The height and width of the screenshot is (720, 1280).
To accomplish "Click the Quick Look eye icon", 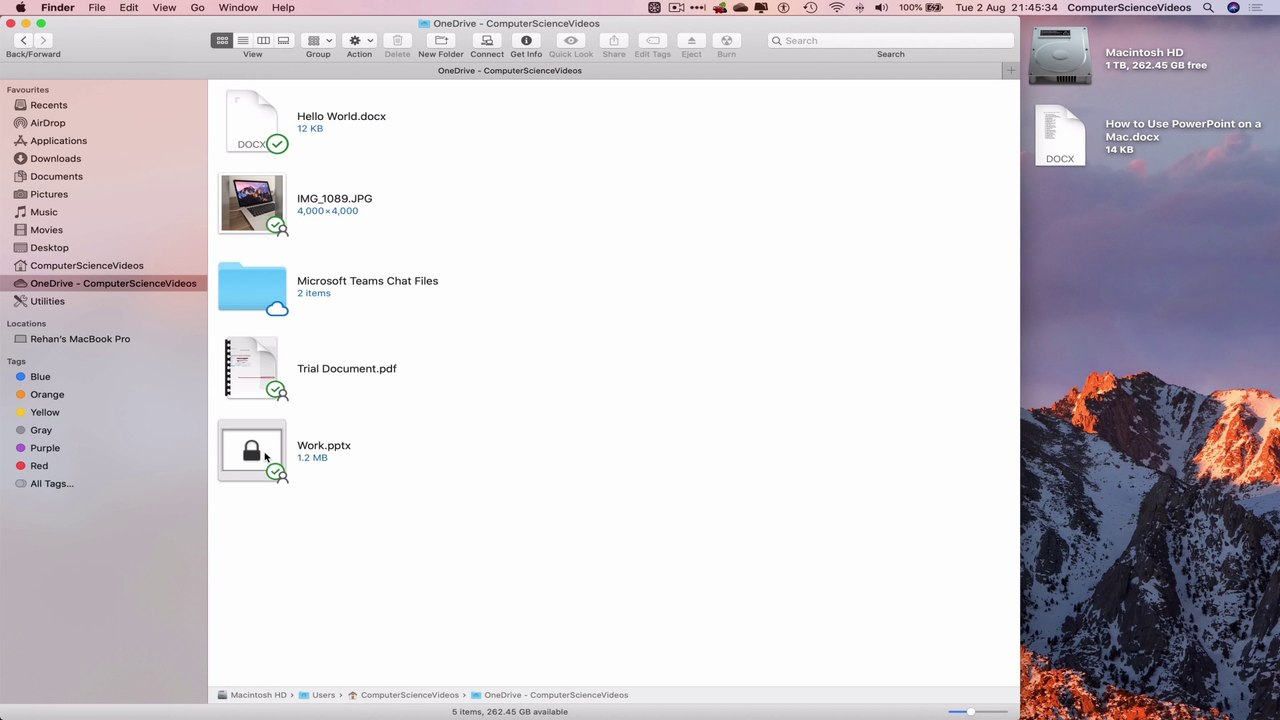I will pyautogui.click(x=571, y=40).
